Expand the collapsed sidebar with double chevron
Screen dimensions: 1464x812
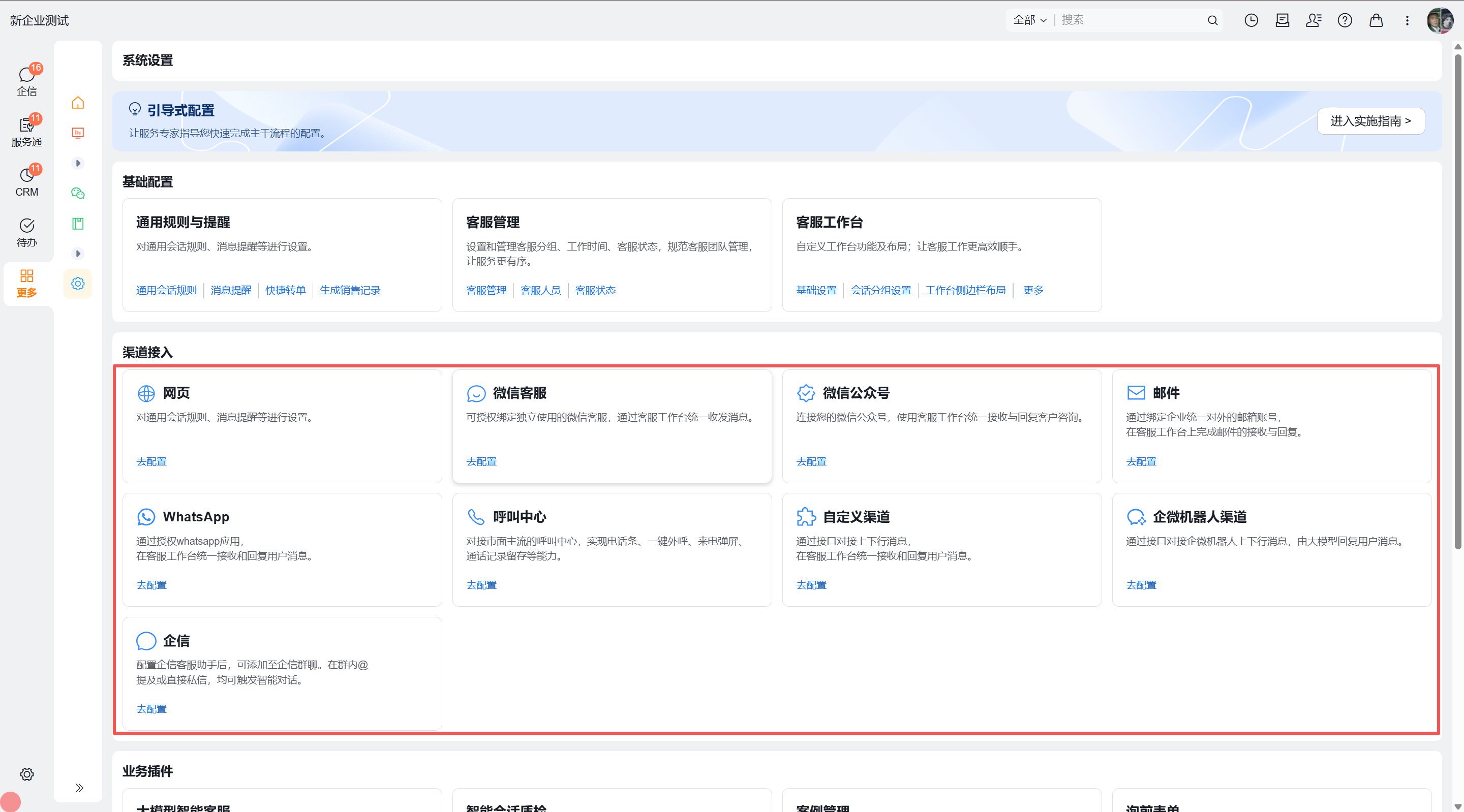pos(79,788)
